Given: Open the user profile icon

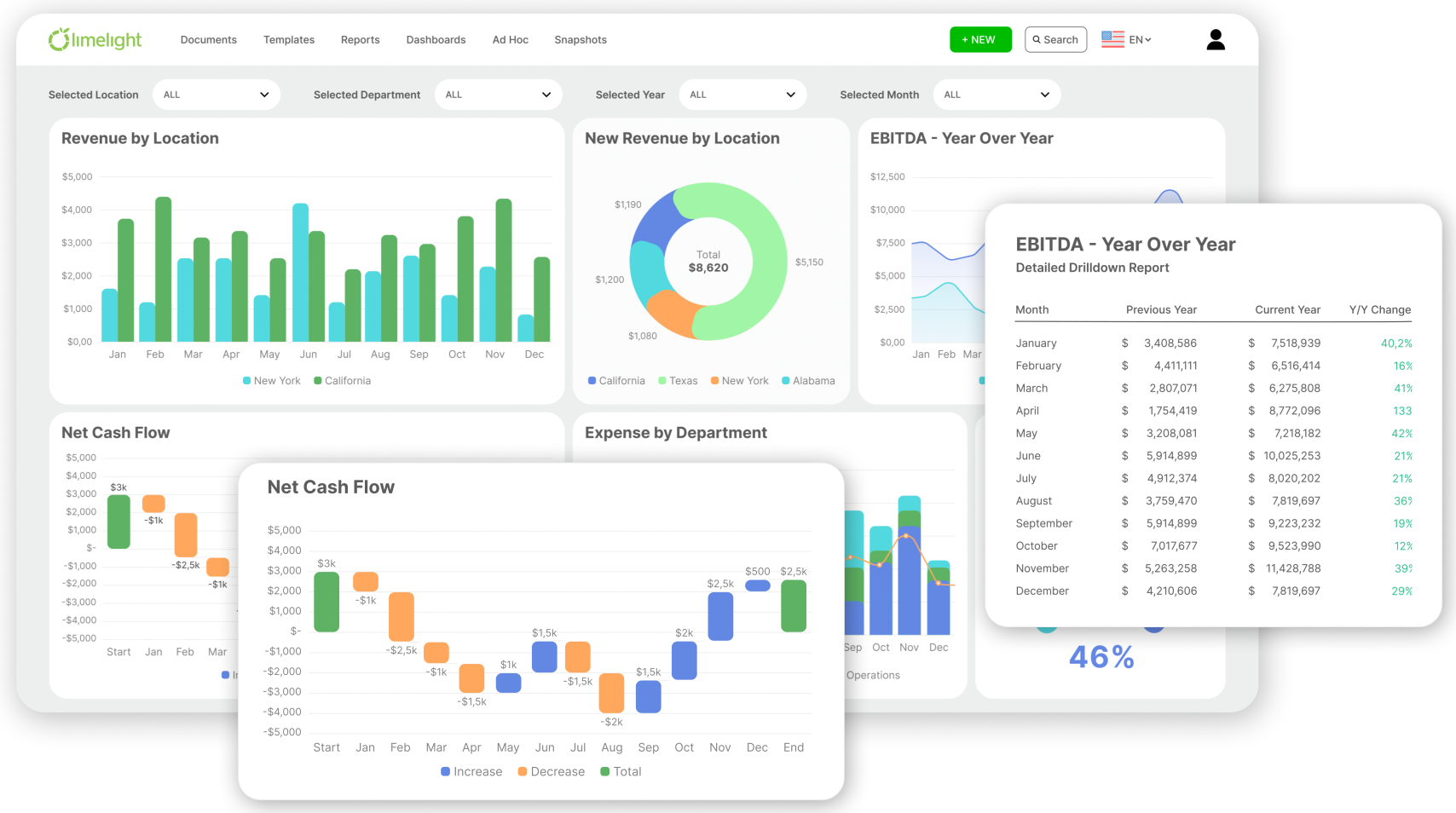Looking at the screenshot, I should coord(1216,38).
